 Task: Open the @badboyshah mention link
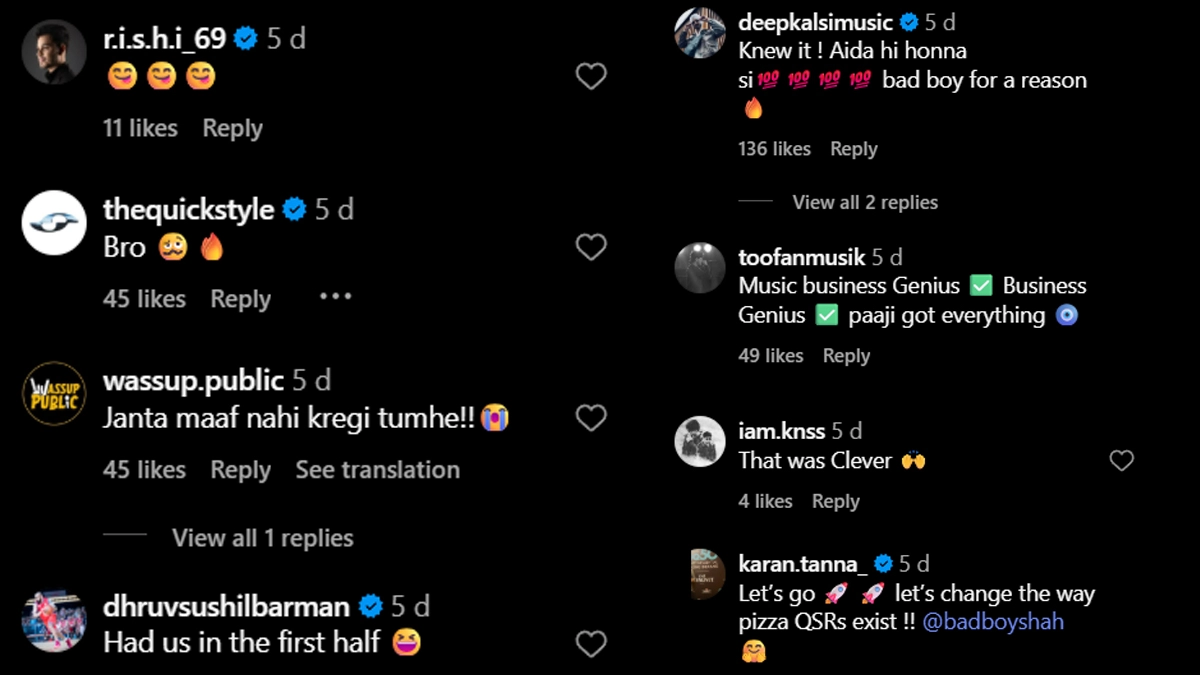pyautogui.click(x=992, y=622)
